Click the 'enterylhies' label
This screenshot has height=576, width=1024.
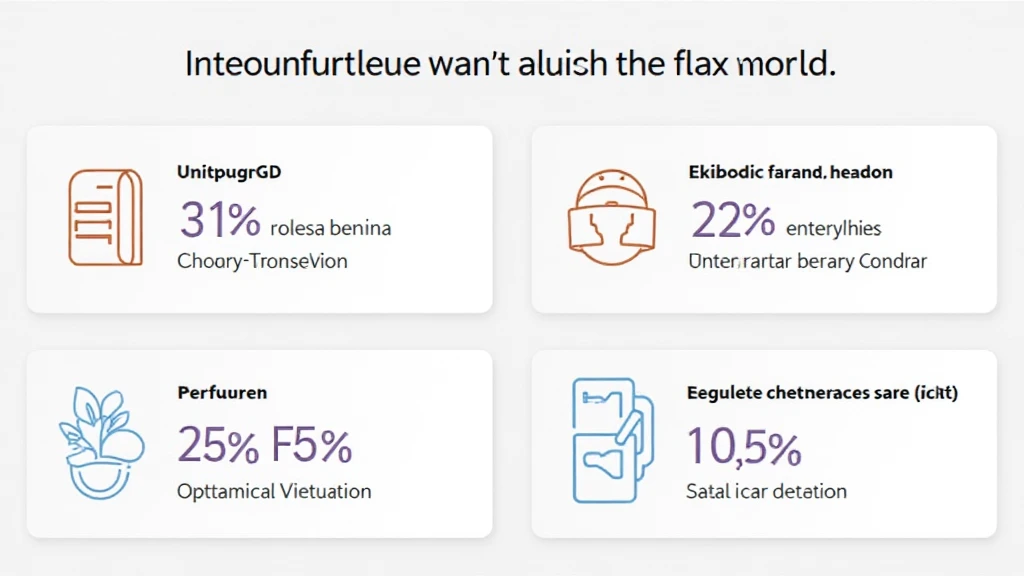[834, 229]
